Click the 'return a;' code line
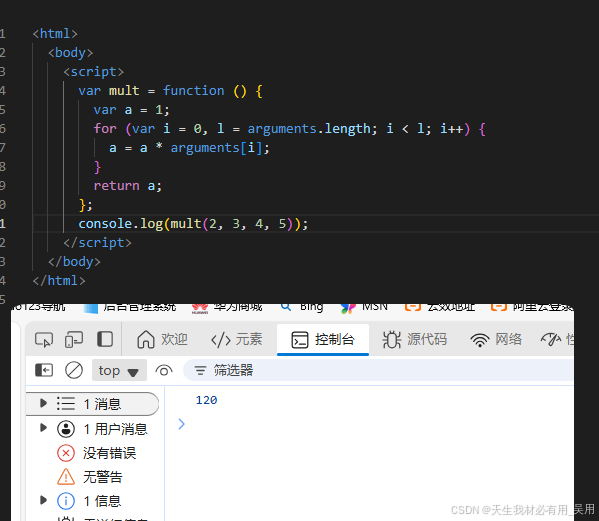Viewport: 599px width, 521px height. pyautogui.click(x=128, y=186)
